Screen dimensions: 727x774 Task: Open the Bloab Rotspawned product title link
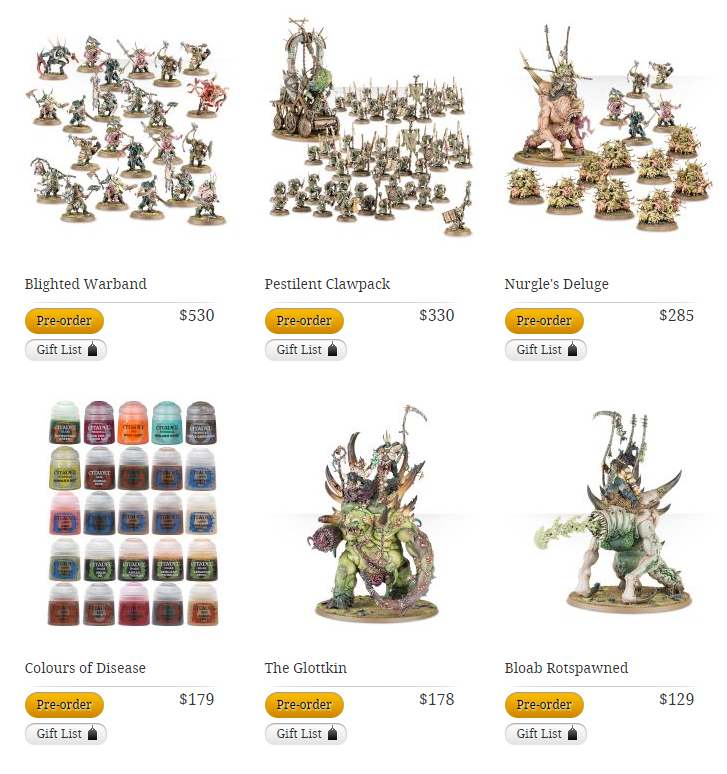(x=566, y=668)
